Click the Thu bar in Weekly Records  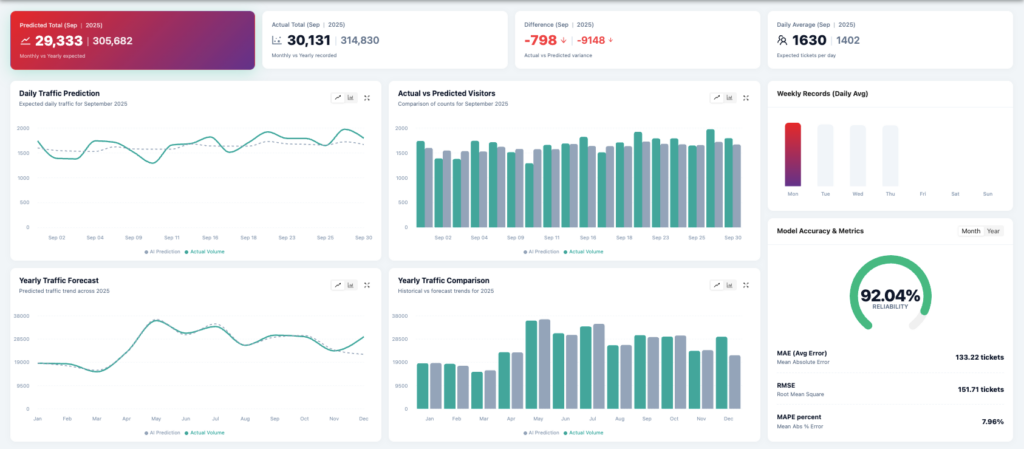[x=890, y=155]
